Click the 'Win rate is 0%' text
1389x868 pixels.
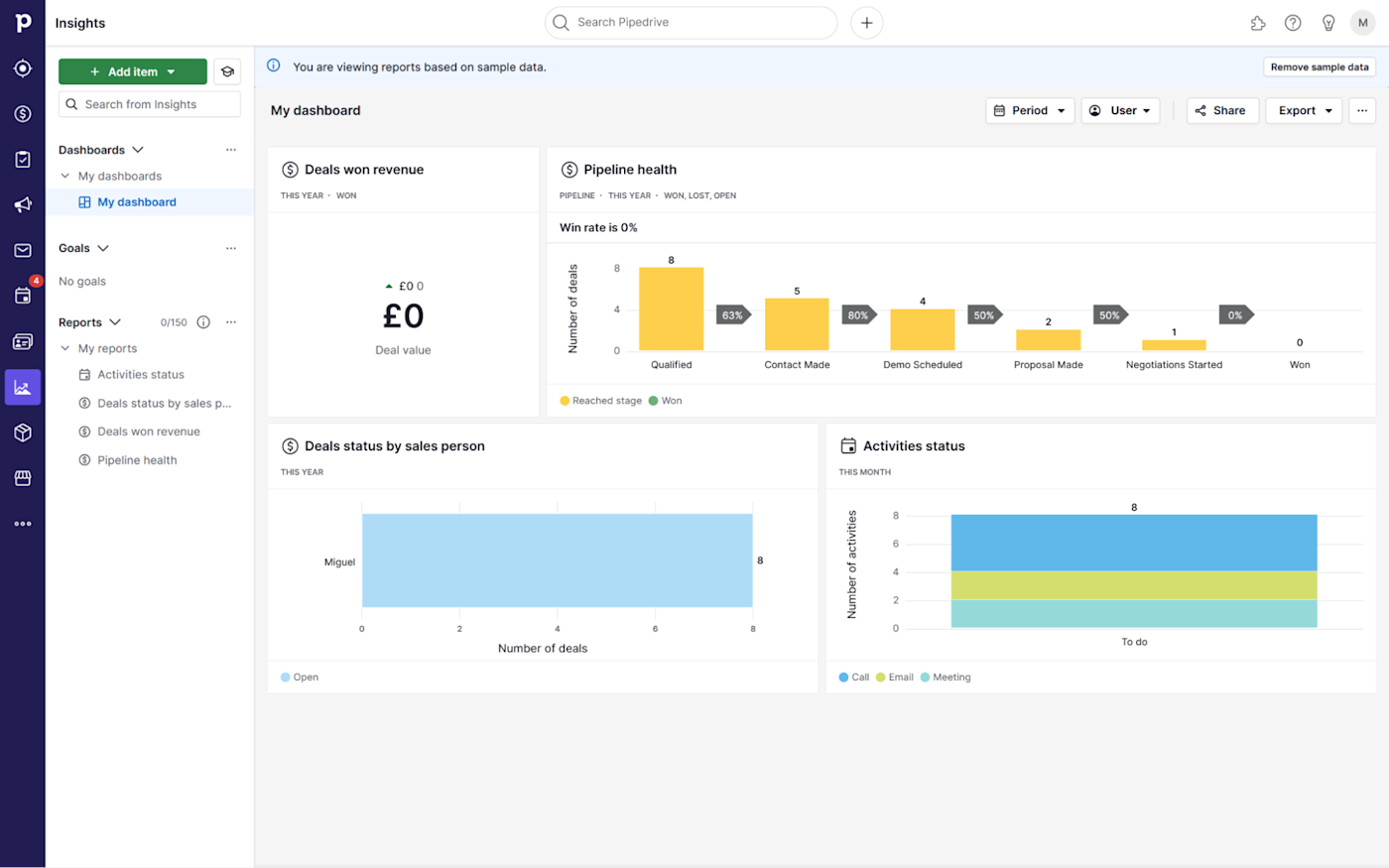(x=598, y=227)
